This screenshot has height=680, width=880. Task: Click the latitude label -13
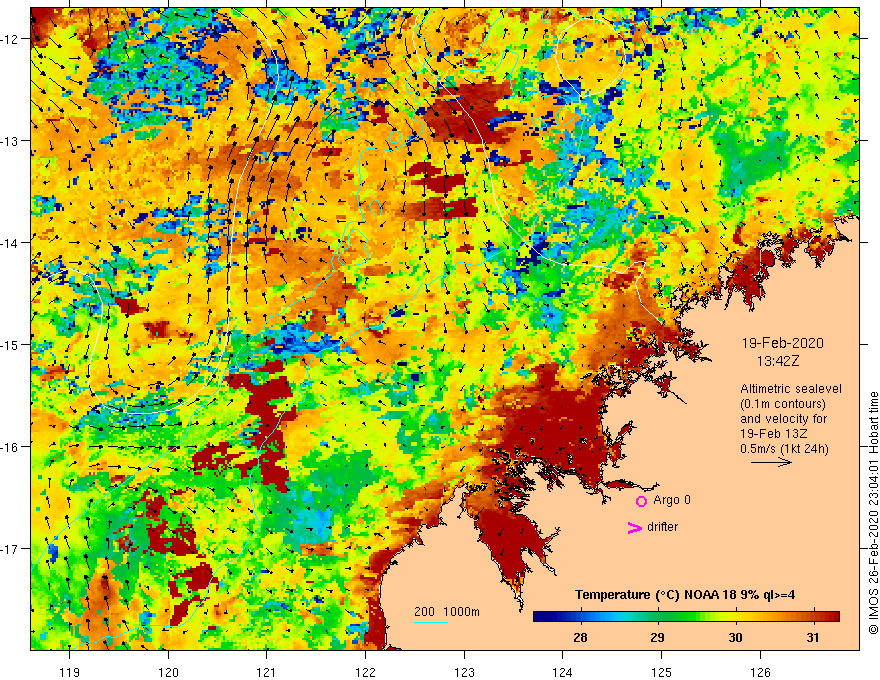point(10,141)
